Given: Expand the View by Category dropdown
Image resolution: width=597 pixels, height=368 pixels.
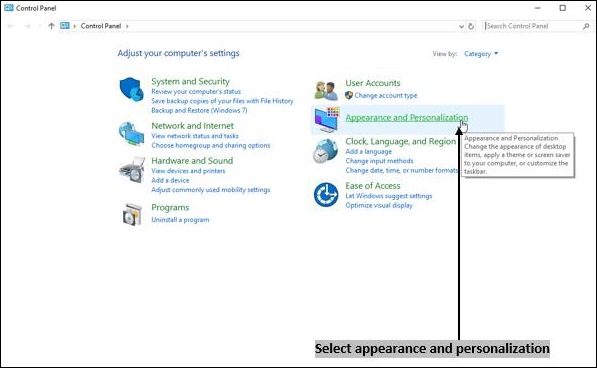Looking at the screenshot, I should (481, 54).
